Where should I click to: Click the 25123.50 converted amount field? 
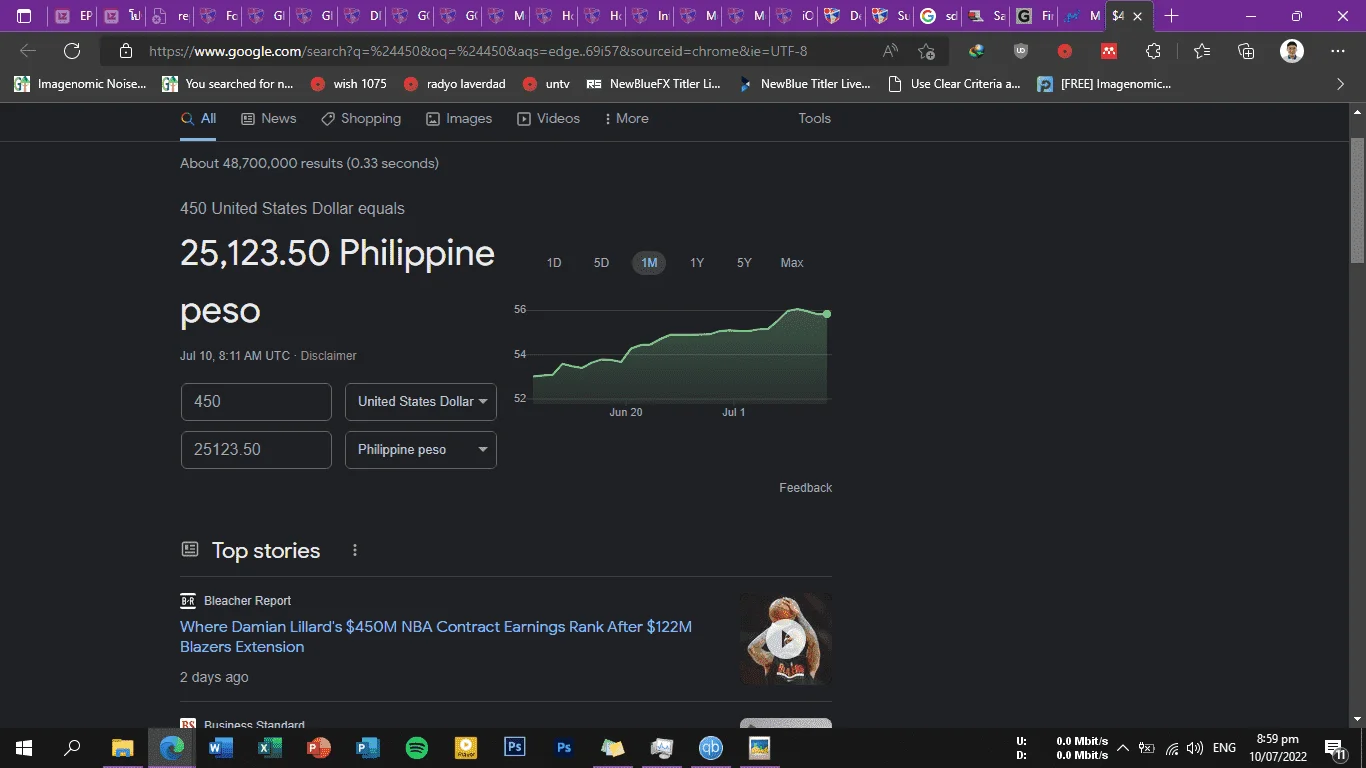coord(256,450)
